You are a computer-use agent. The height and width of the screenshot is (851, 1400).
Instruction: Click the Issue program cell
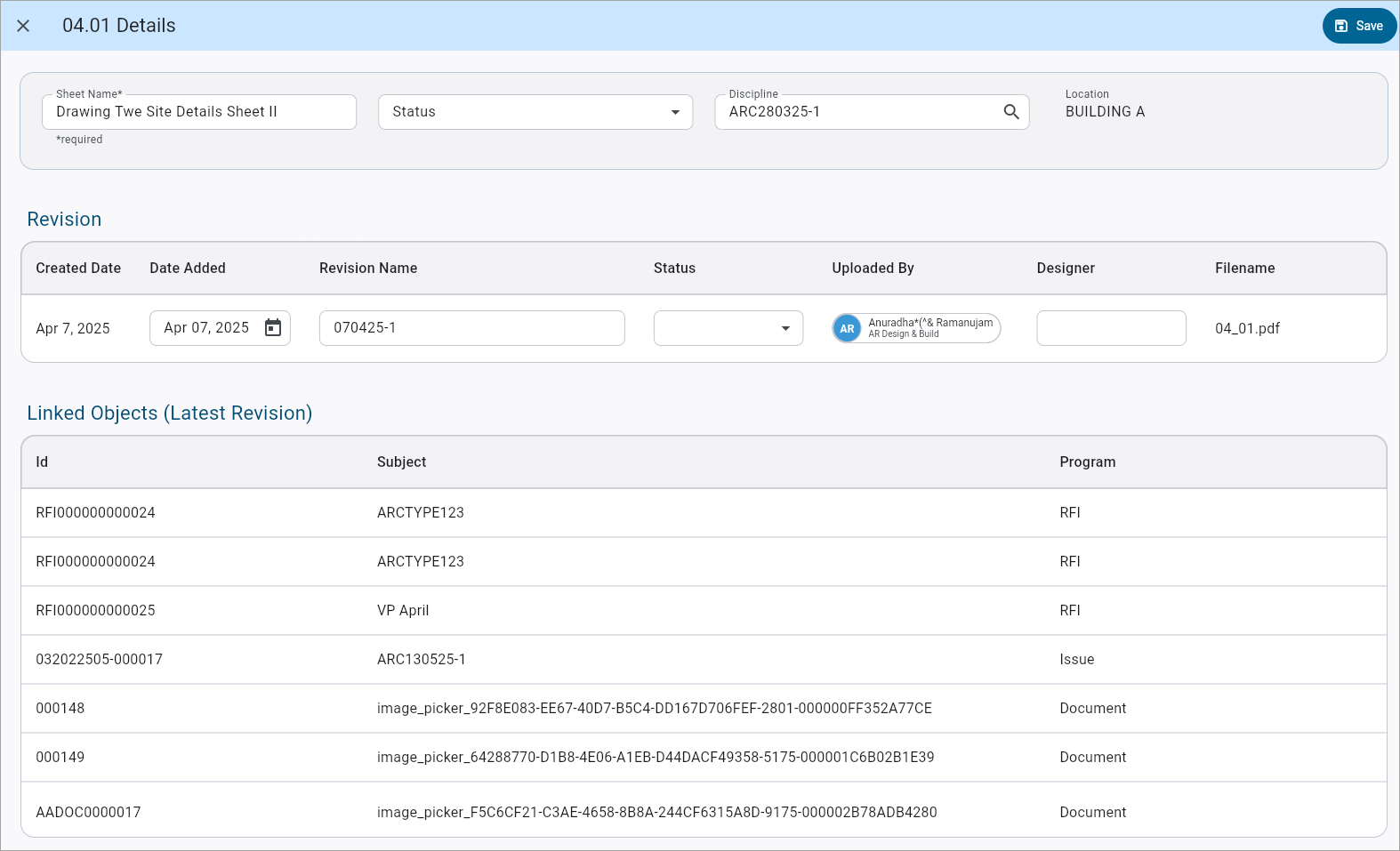pos(1076,659)
